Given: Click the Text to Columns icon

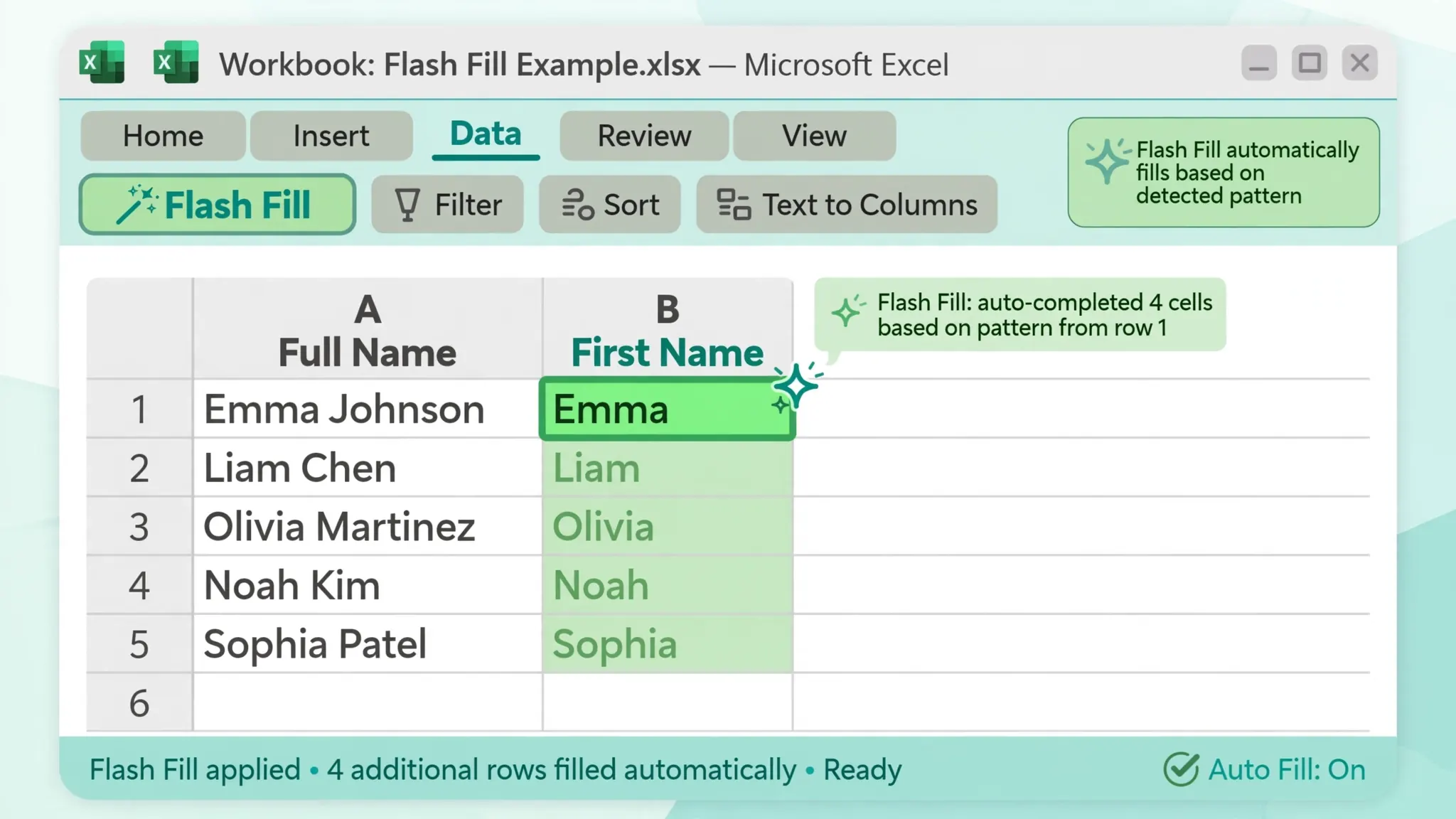Looking at the screenshot, I should click(733, 205).
